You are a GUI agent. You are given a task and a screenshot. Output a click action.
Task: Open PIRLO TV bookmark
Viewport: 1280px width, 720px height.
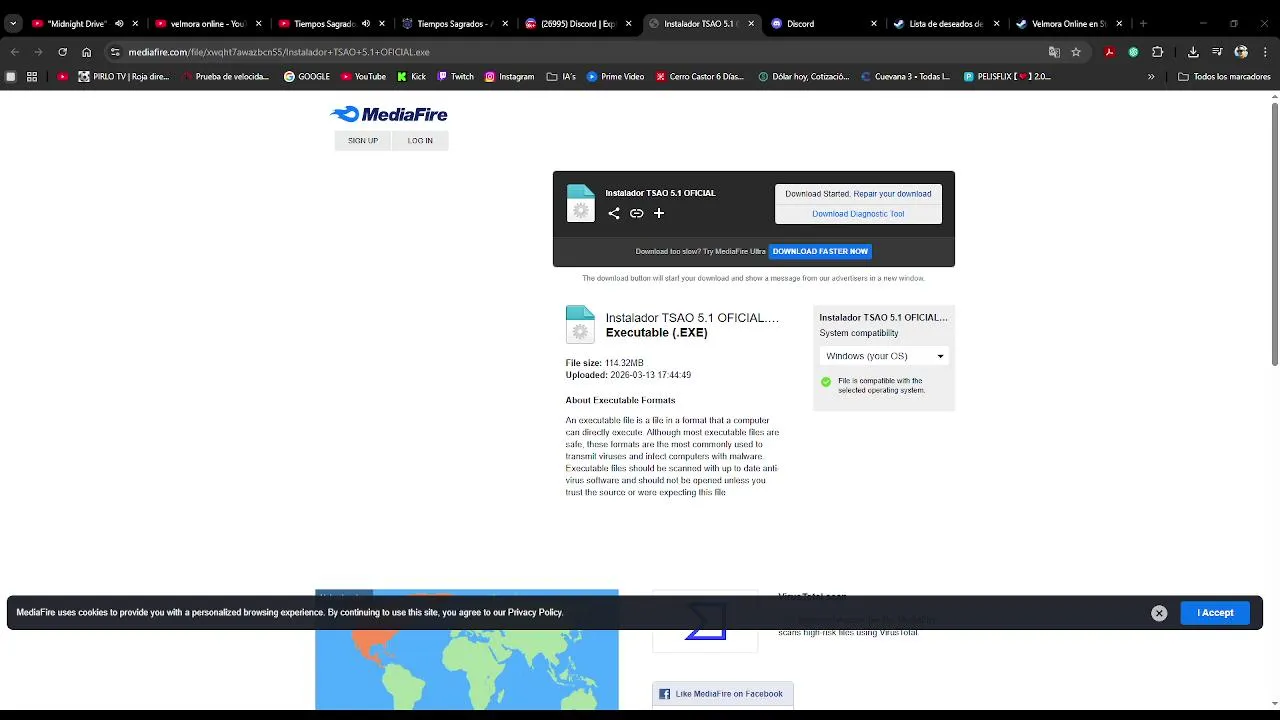[x=122, y=76]
